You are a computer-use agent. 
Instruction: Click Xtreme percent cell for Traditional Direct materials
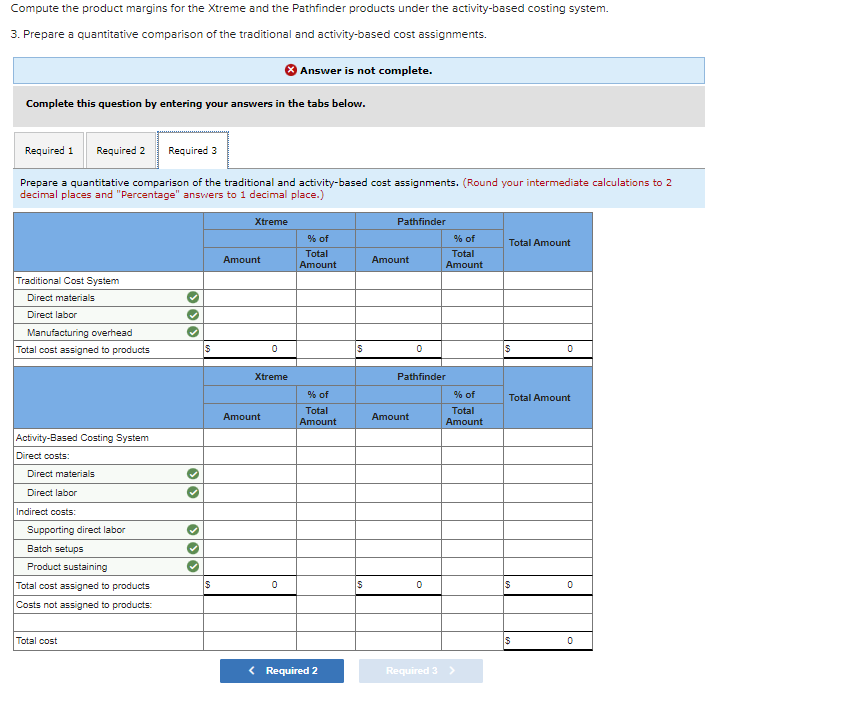tap(326, 297)
